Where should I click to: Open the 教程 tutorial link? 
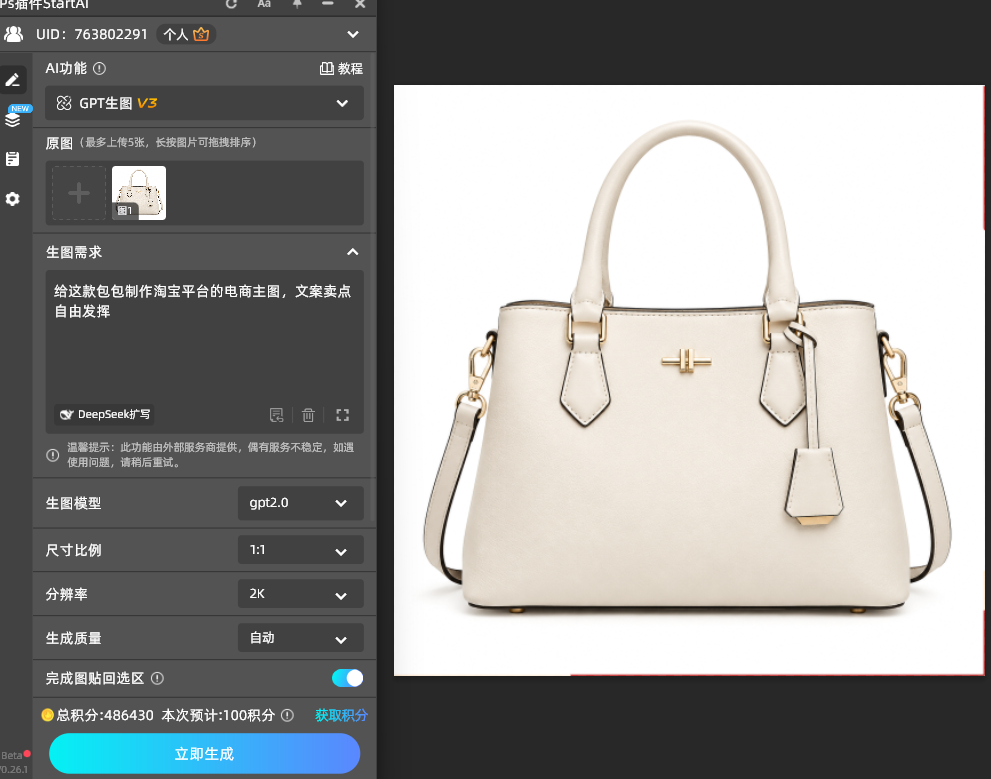(x=341, y=68)
